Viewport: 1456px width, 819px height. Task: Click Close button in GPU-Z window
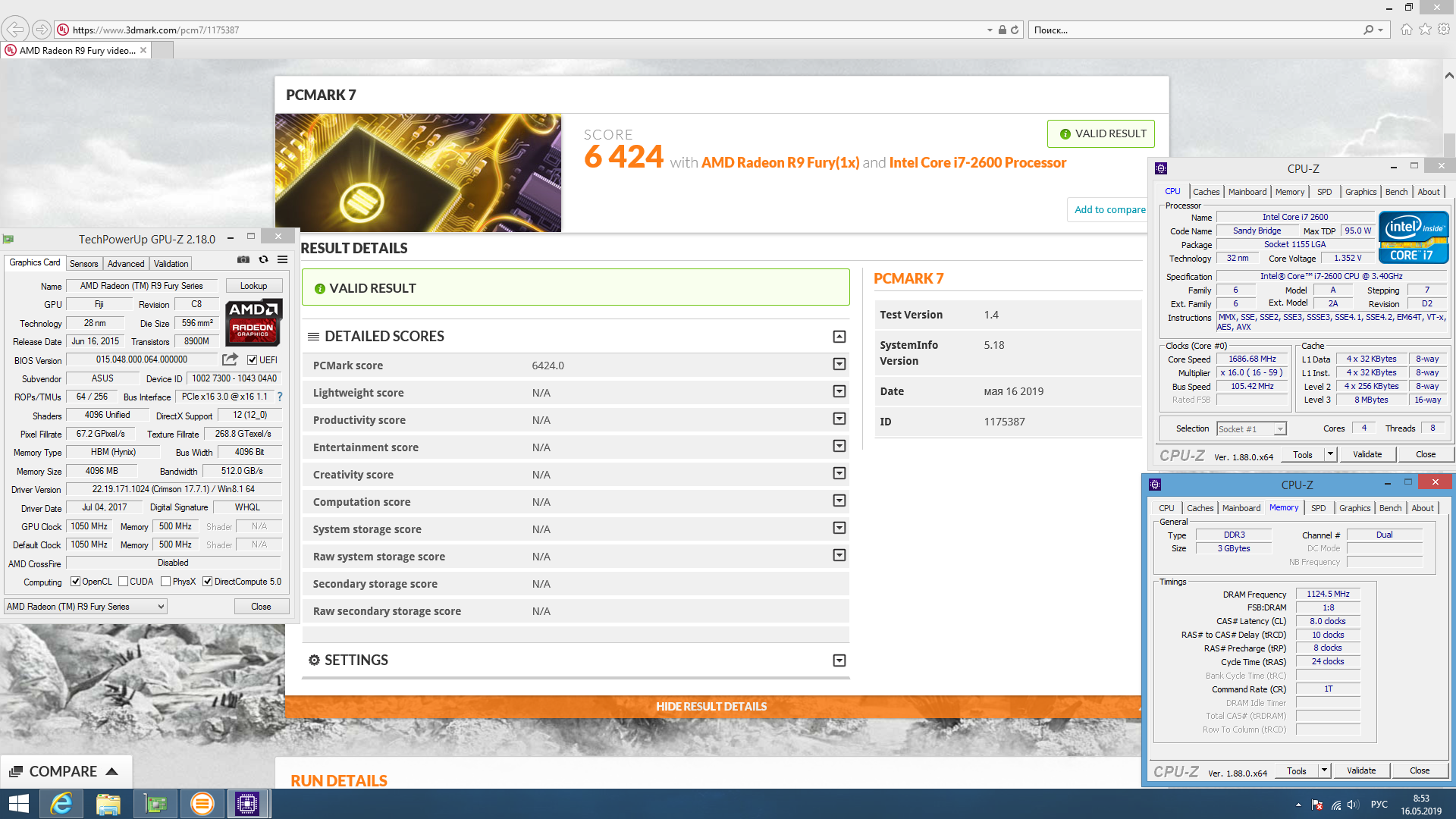(x=261, y=606)
